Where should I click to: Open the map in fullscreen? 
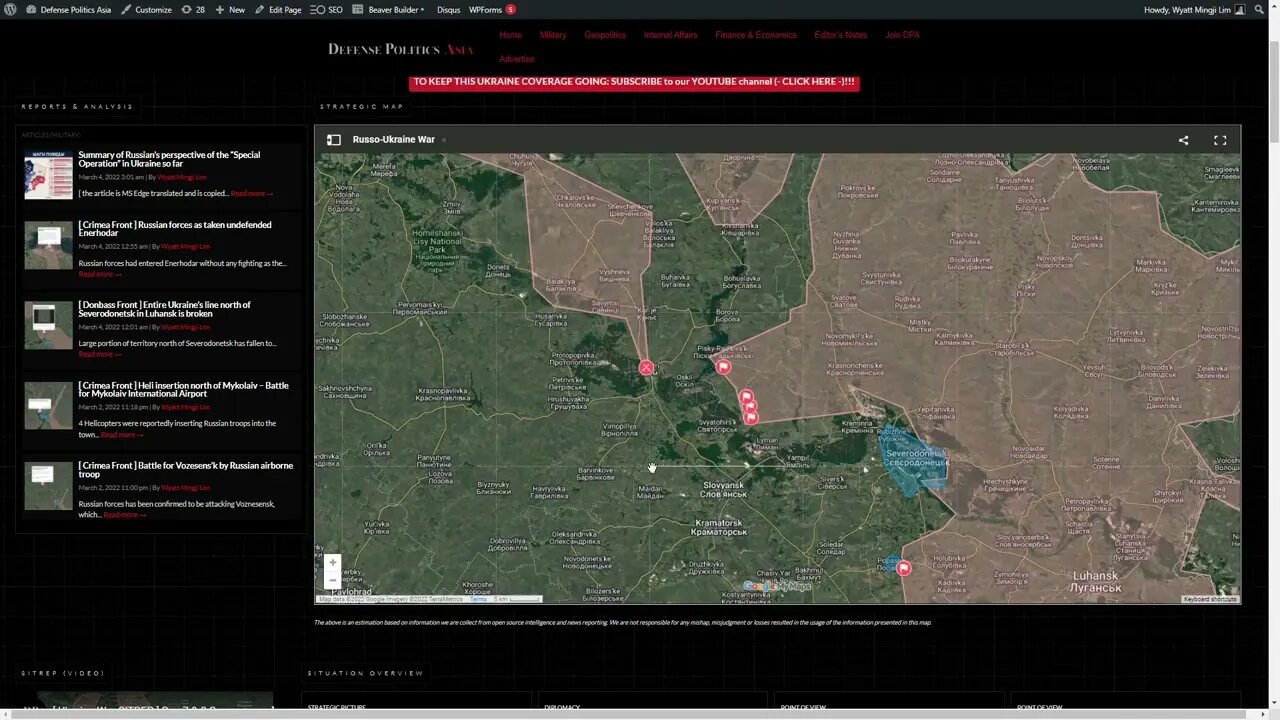tap(1220, 140)
